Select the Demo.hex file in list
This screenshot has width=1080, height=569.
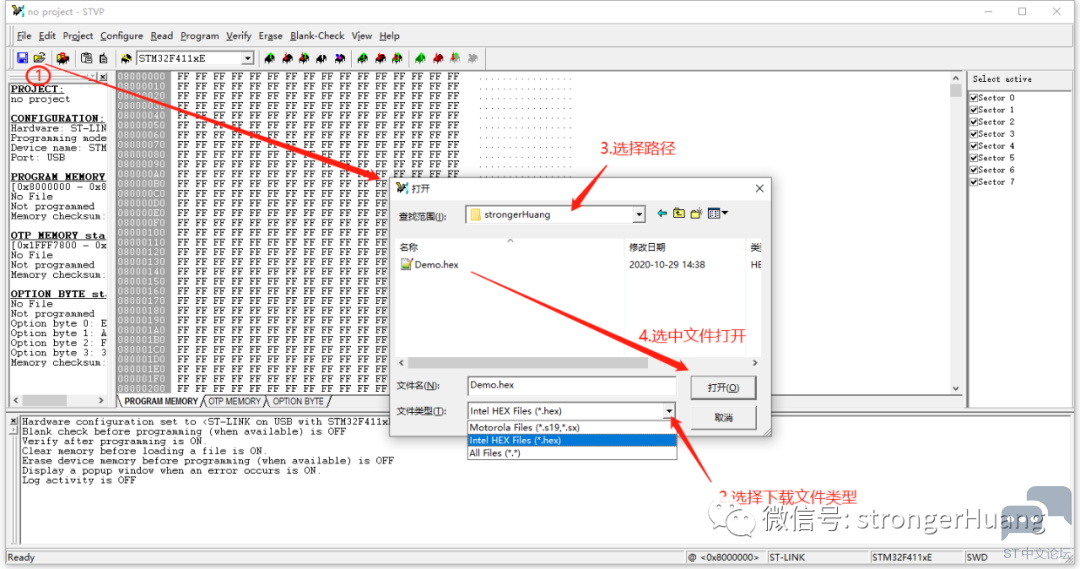[x=435, y=265]
